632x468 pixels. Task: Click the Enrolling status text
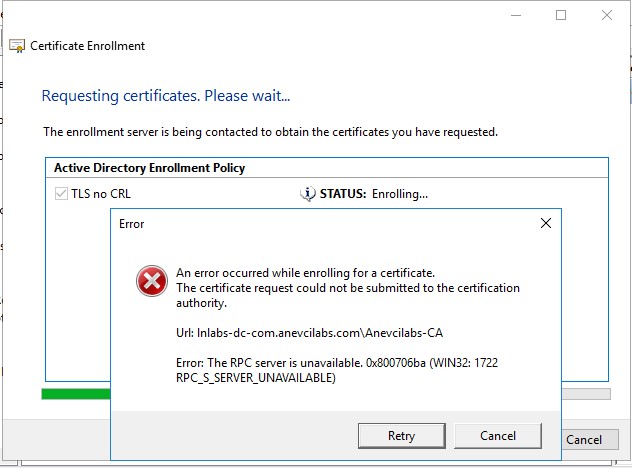[x=400, y=194]
